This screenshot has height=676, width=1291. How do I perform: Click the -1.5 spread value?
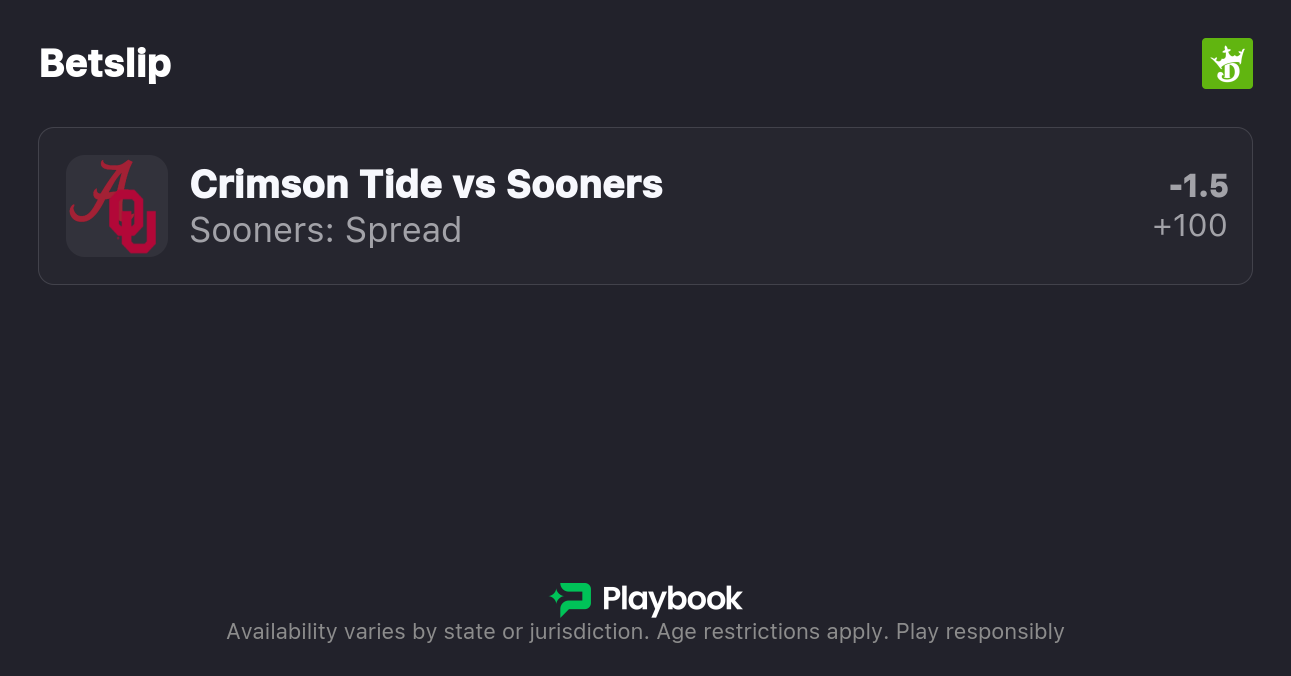pyautogui.click(x=1198, y=186)
